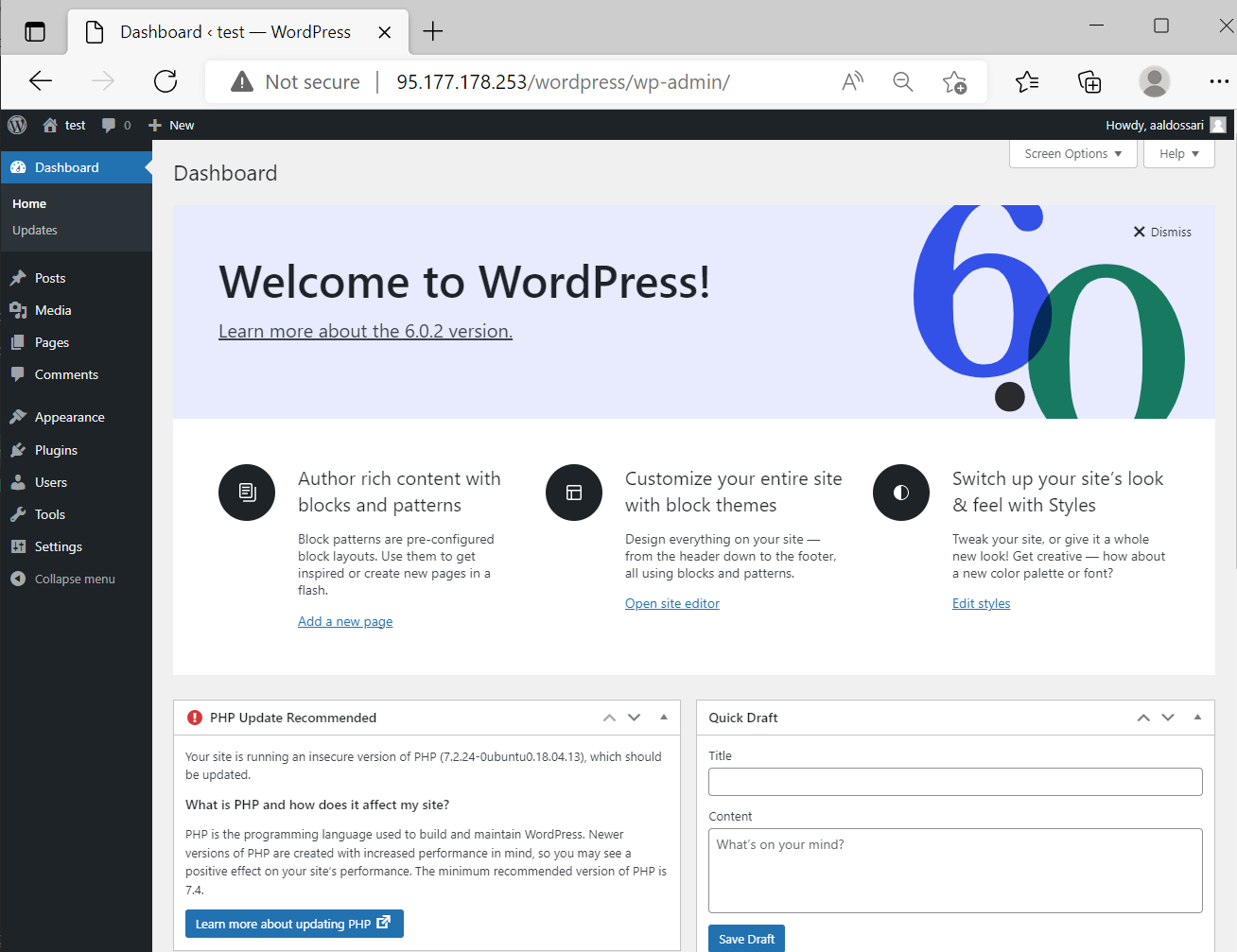Click the Not secure warning icon
The width and height of the screenshot is (1237, 952).
click(x=242, y=81)
